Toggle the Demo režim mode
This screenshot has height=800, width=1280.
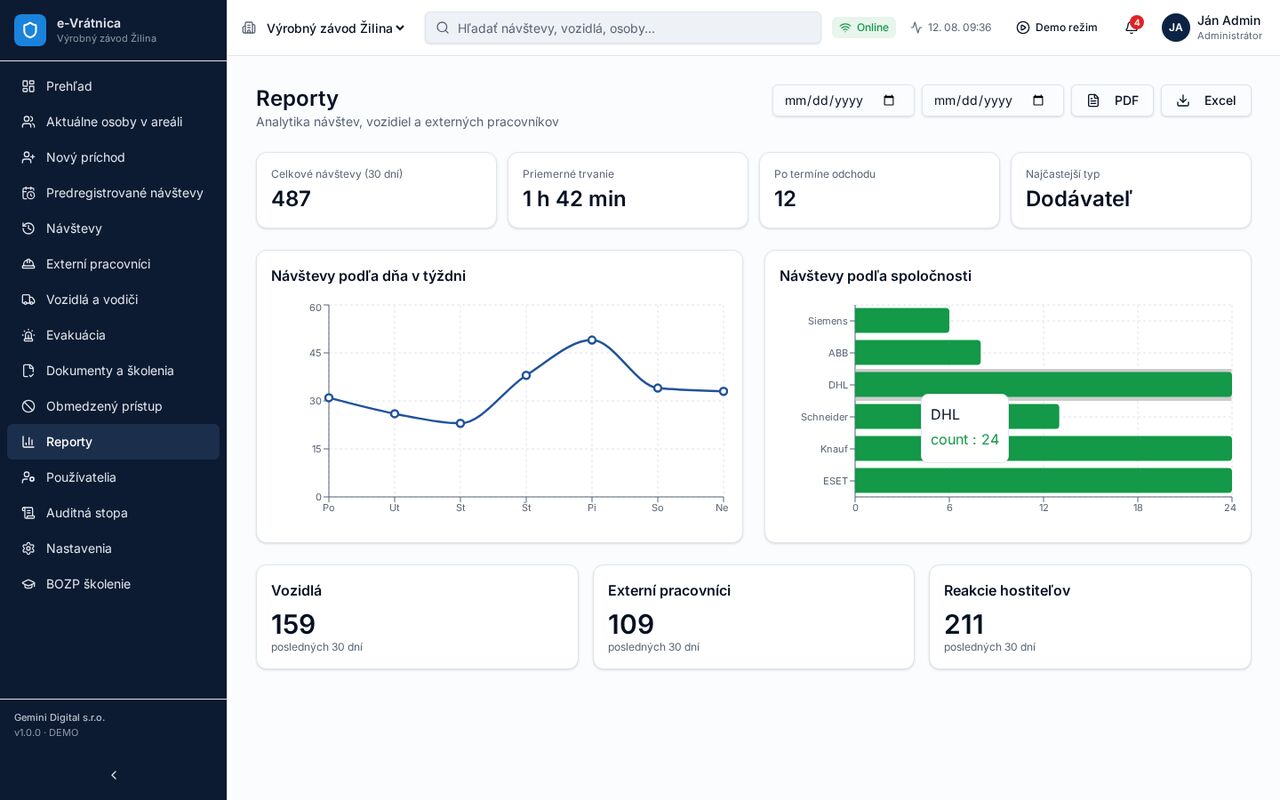(x=1057, y=28)
